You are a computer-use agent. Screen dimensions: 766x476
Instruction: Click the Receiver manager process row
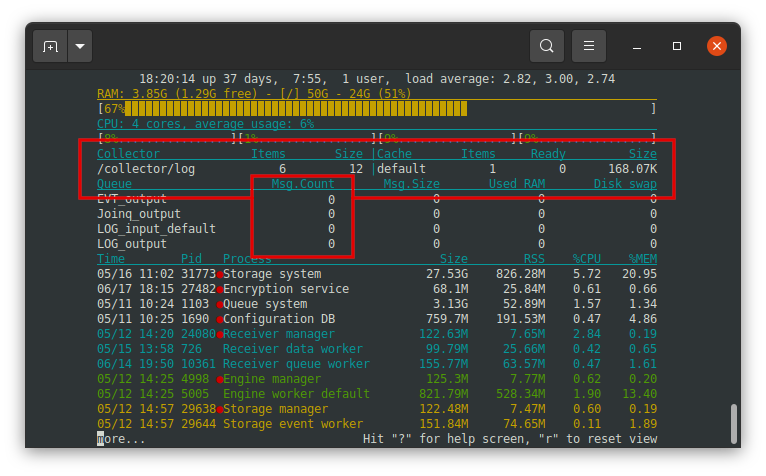[377, 334]
